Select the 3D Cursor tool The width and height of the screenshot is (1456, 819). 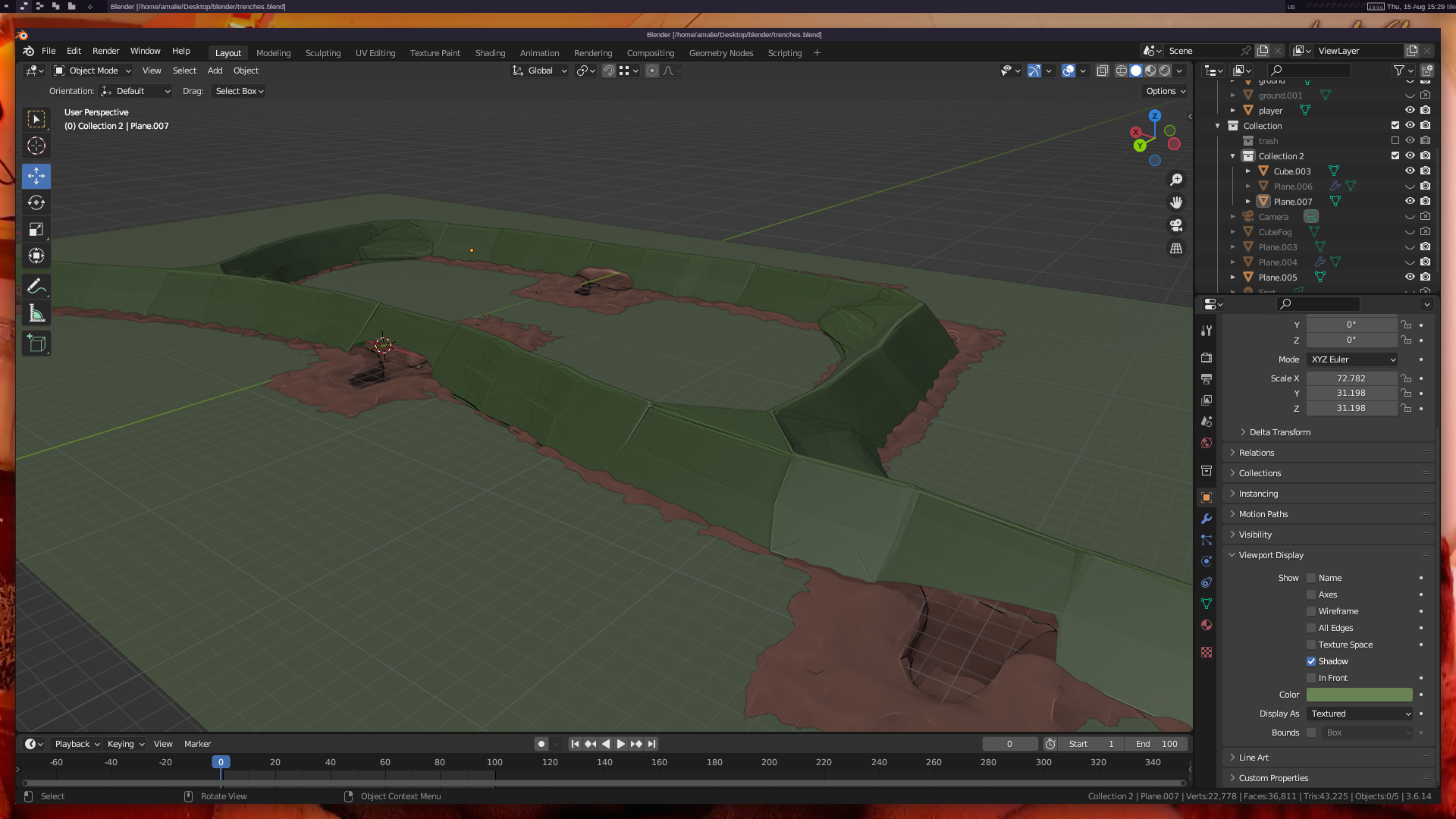[x=36, y=146]
